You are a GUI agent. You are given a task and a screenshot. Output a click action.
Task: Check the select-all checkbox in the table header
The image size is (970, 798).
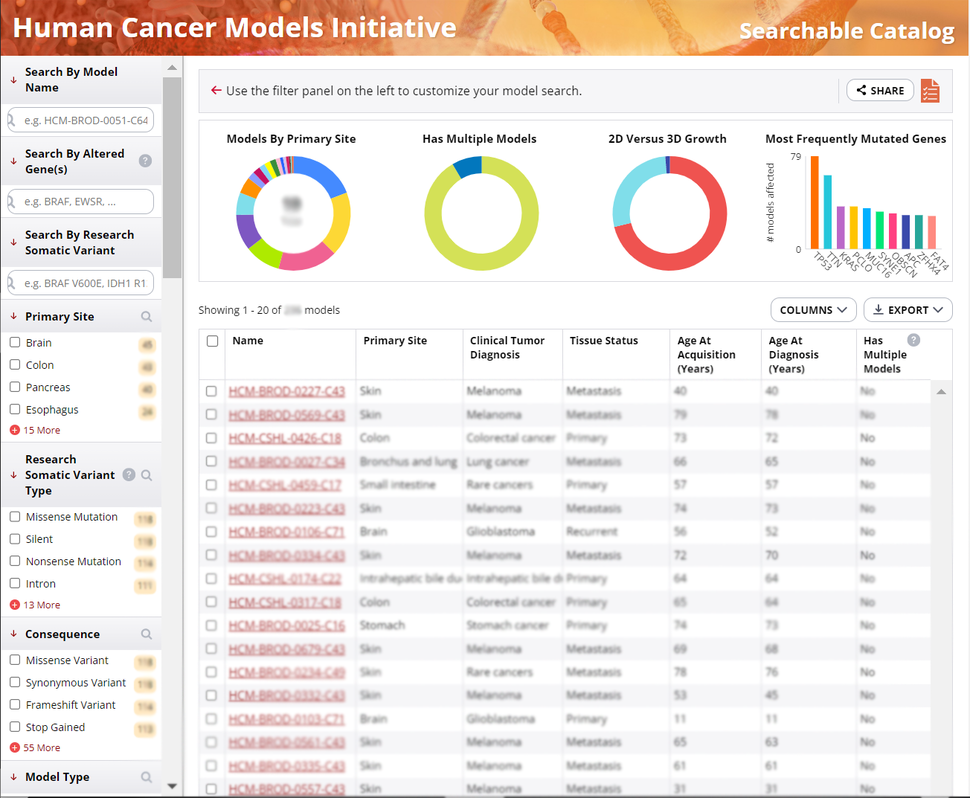pyautogui.click(x=211, y=341)
